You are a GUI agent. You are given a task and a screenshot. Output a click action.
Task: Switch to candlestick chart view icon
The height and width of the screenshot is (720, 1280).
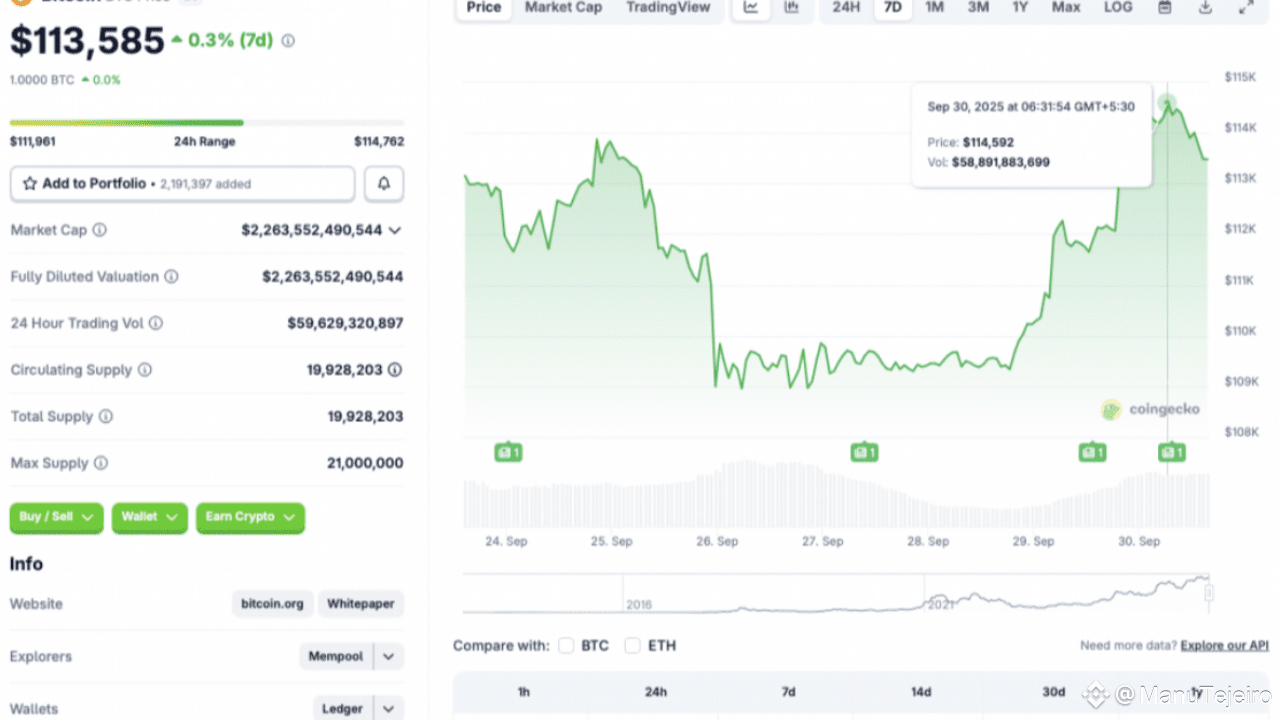point(791,7)
